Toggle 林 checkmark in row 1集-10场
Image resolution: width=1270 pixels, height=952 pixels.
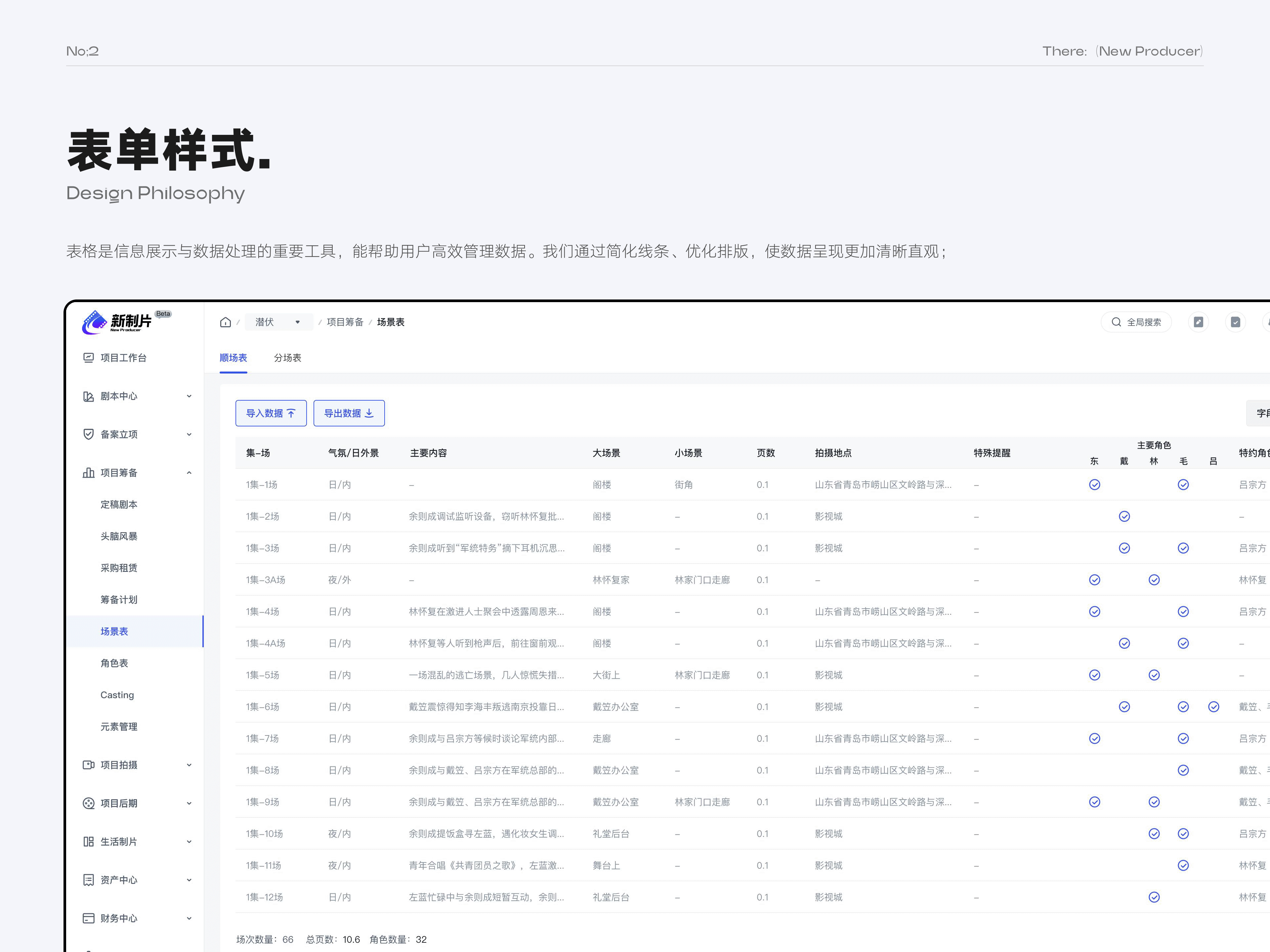click(1154, 834)
